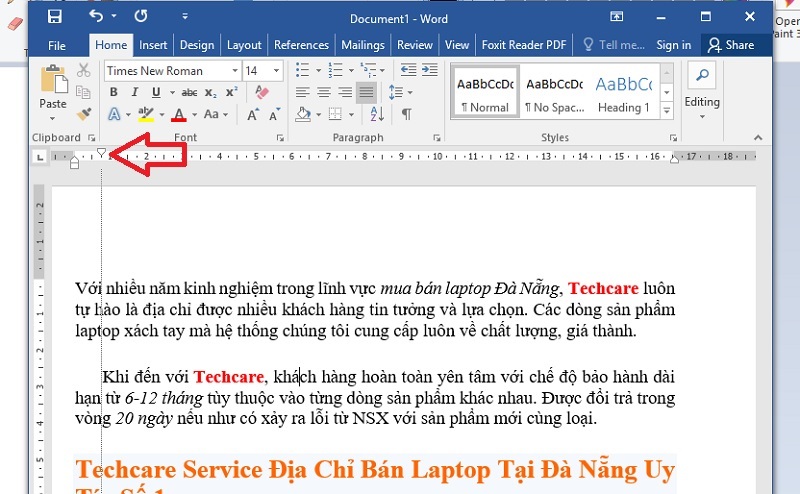Click the Borders icon
The height and width of the screenshot is (494, 800).
point(335,114)
